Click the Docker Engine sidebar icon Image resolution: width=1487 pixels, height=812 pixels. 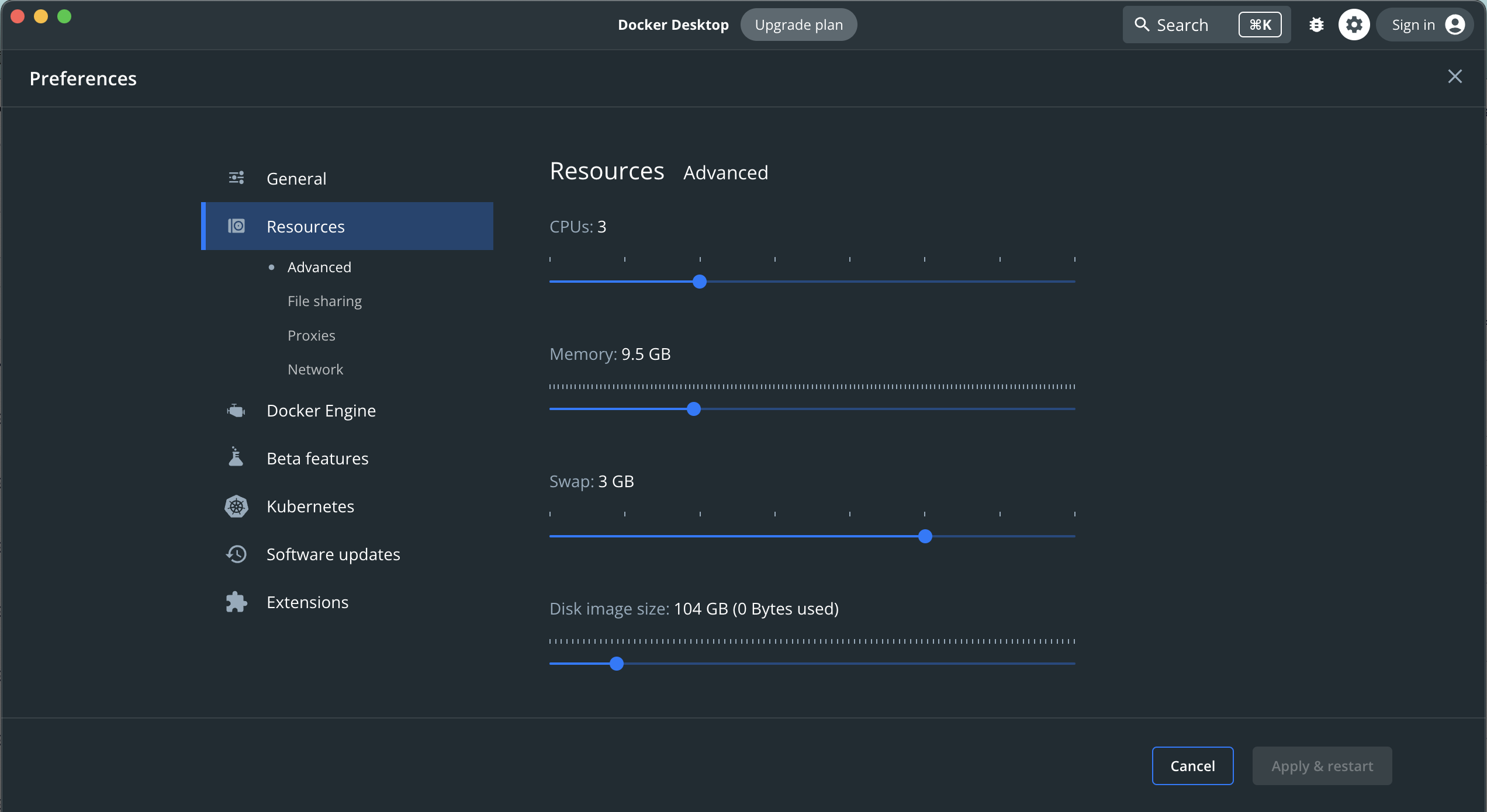[x=237, y=410]
